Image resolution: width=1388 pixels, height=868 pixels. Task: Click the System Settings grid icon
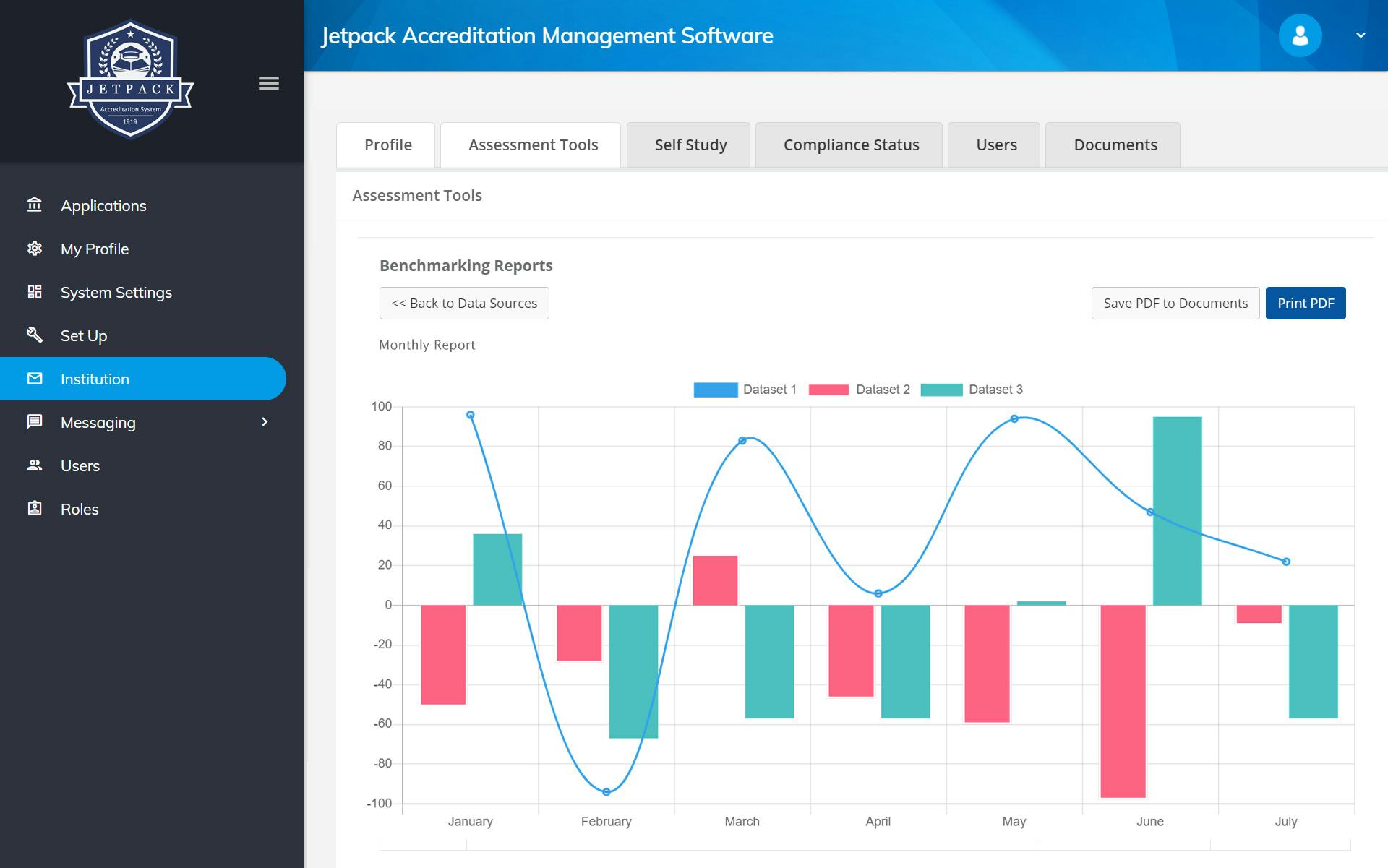pyautogui.click(x=34, y=292)
